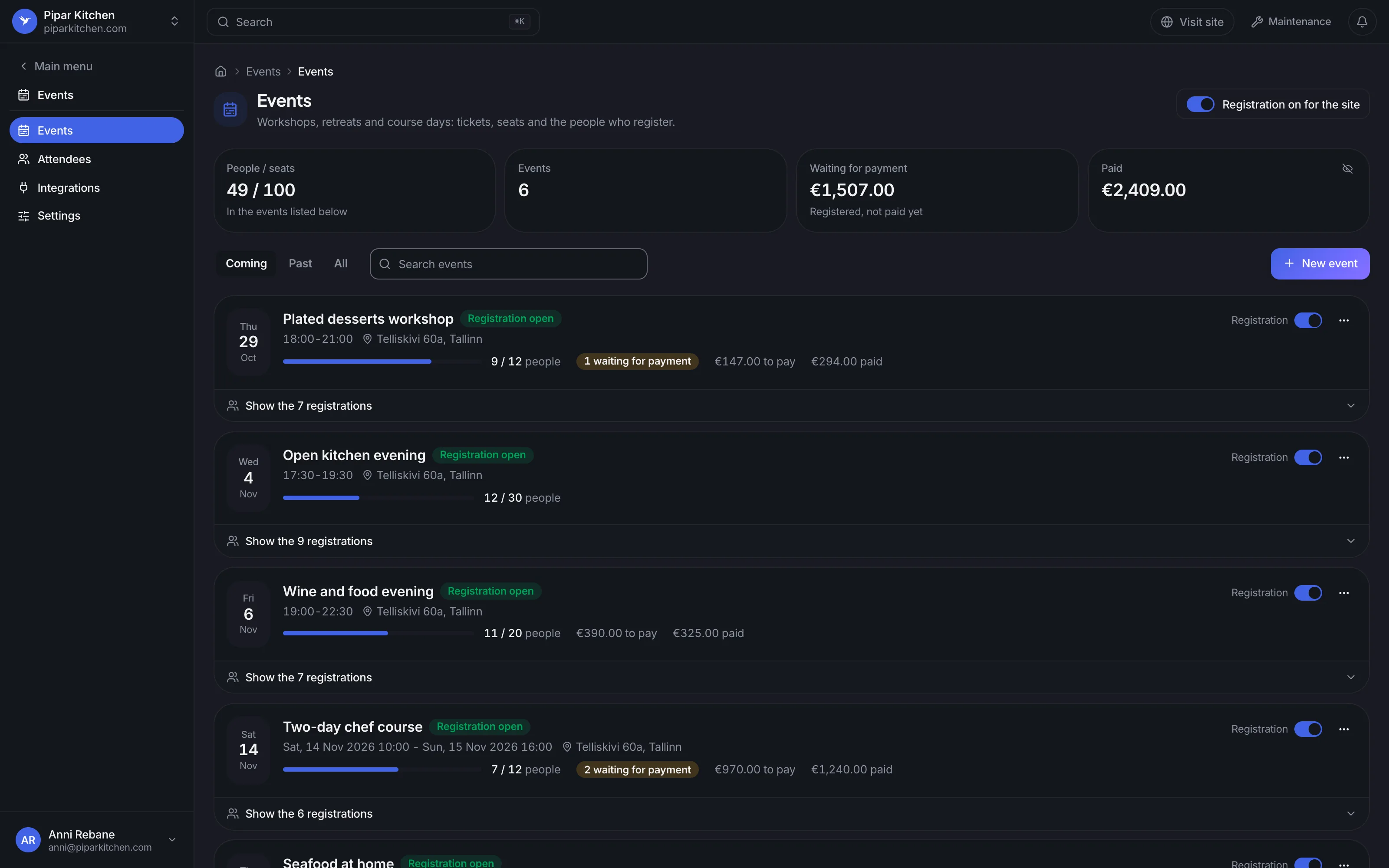Click the Attendees people icon in sidebar
1389x868 pixels.
point(23,159)
